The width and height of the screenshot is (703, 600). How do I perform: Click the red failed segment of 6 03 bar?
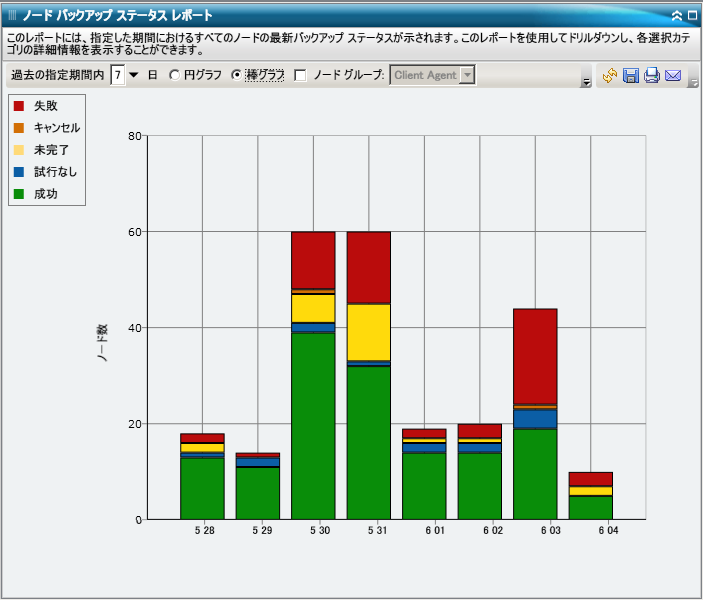pyautogui.click(x=535, y=355)
